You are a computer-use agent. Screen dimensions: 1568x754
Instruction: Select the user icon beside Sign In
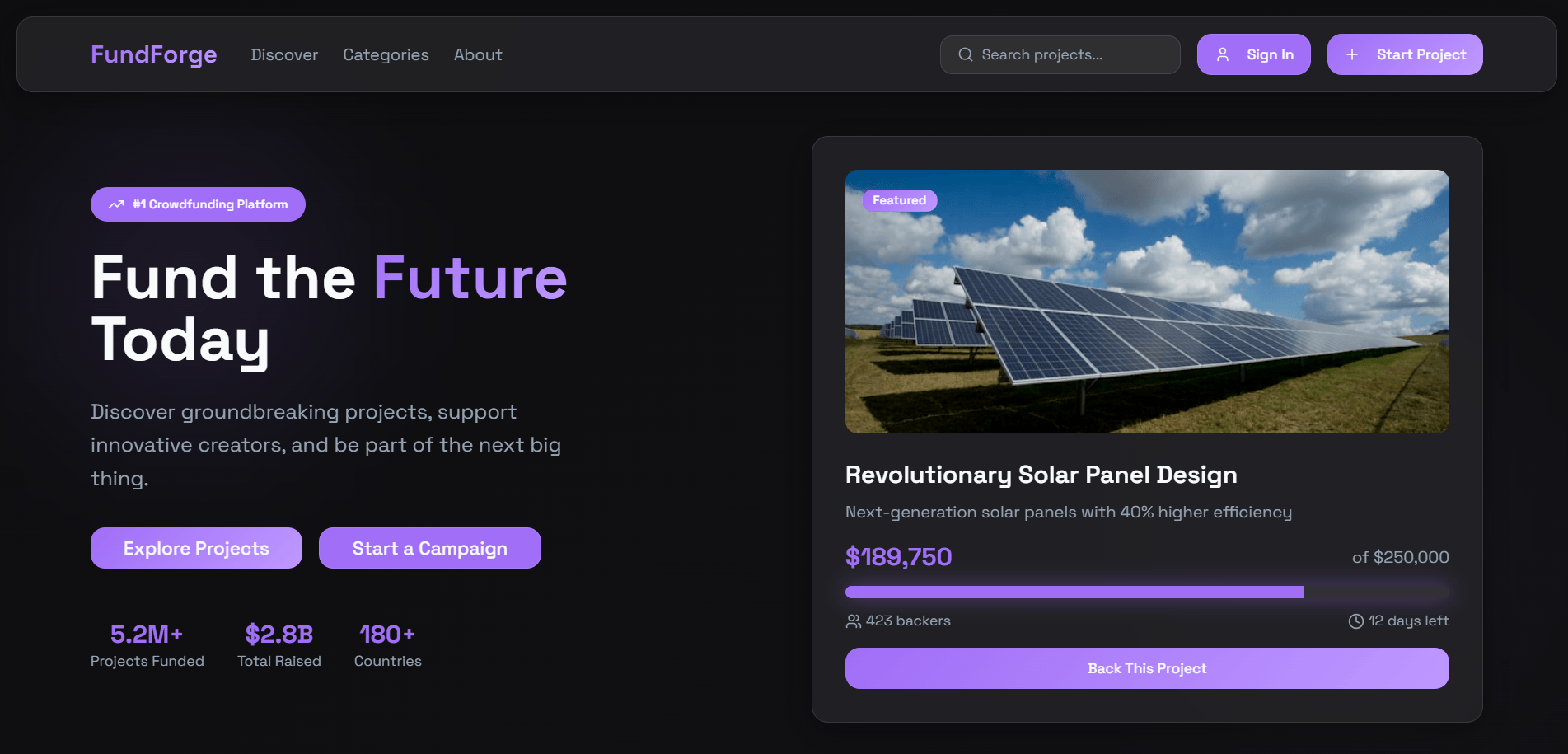(1222, 54)
